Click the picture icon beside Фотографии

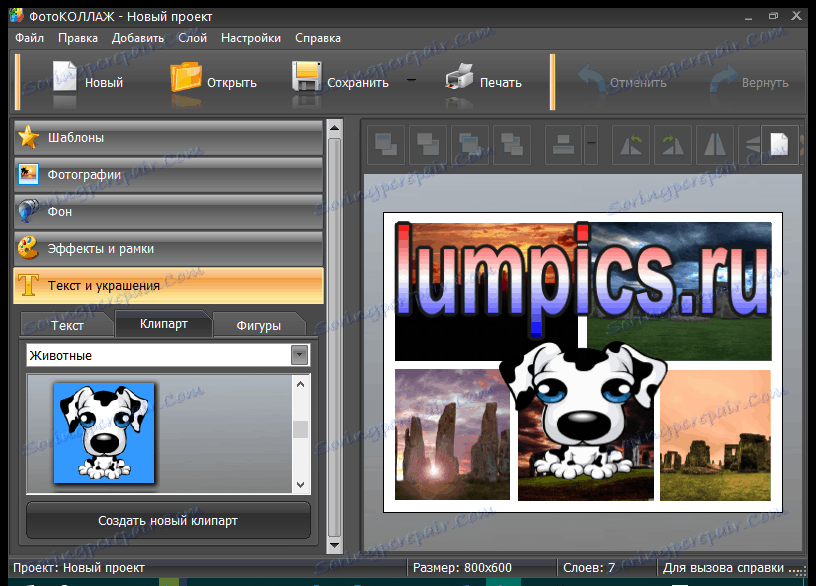point(29,174)
